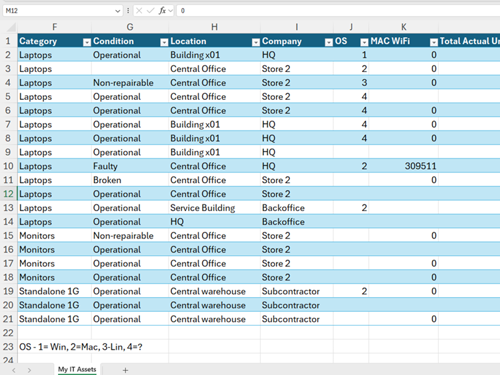The height and width of the screenshot is (375, 500).
Task: Select the column H header
Action: click(214, 27)
